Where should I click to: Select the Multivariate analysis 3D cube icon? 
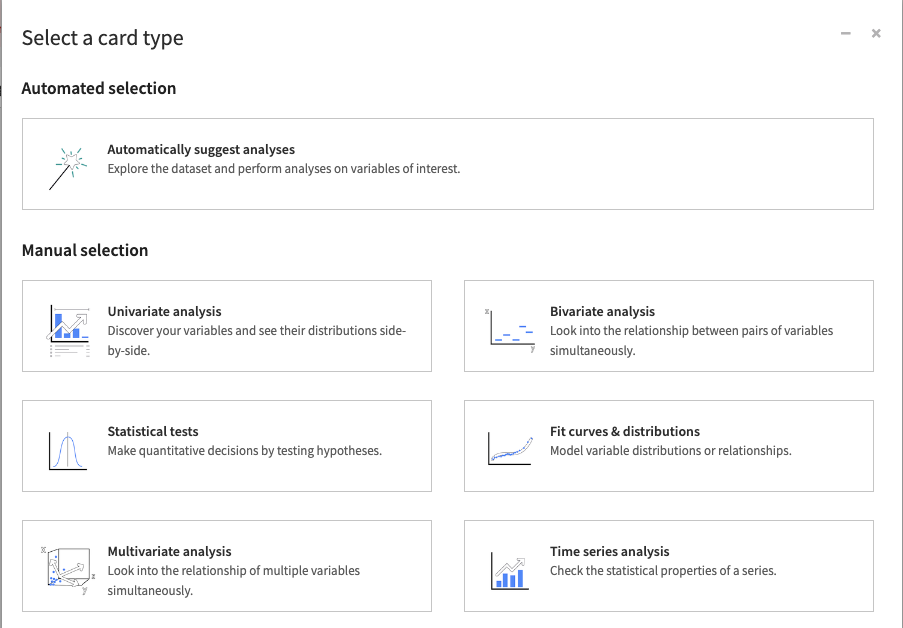[x=66, y=565]
